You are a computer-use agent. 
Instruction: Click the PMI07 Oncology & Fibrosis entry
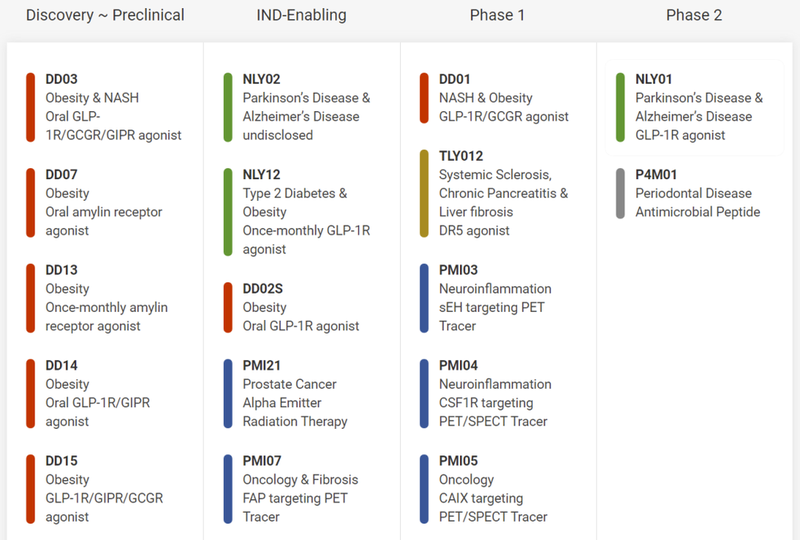[300, 488]
